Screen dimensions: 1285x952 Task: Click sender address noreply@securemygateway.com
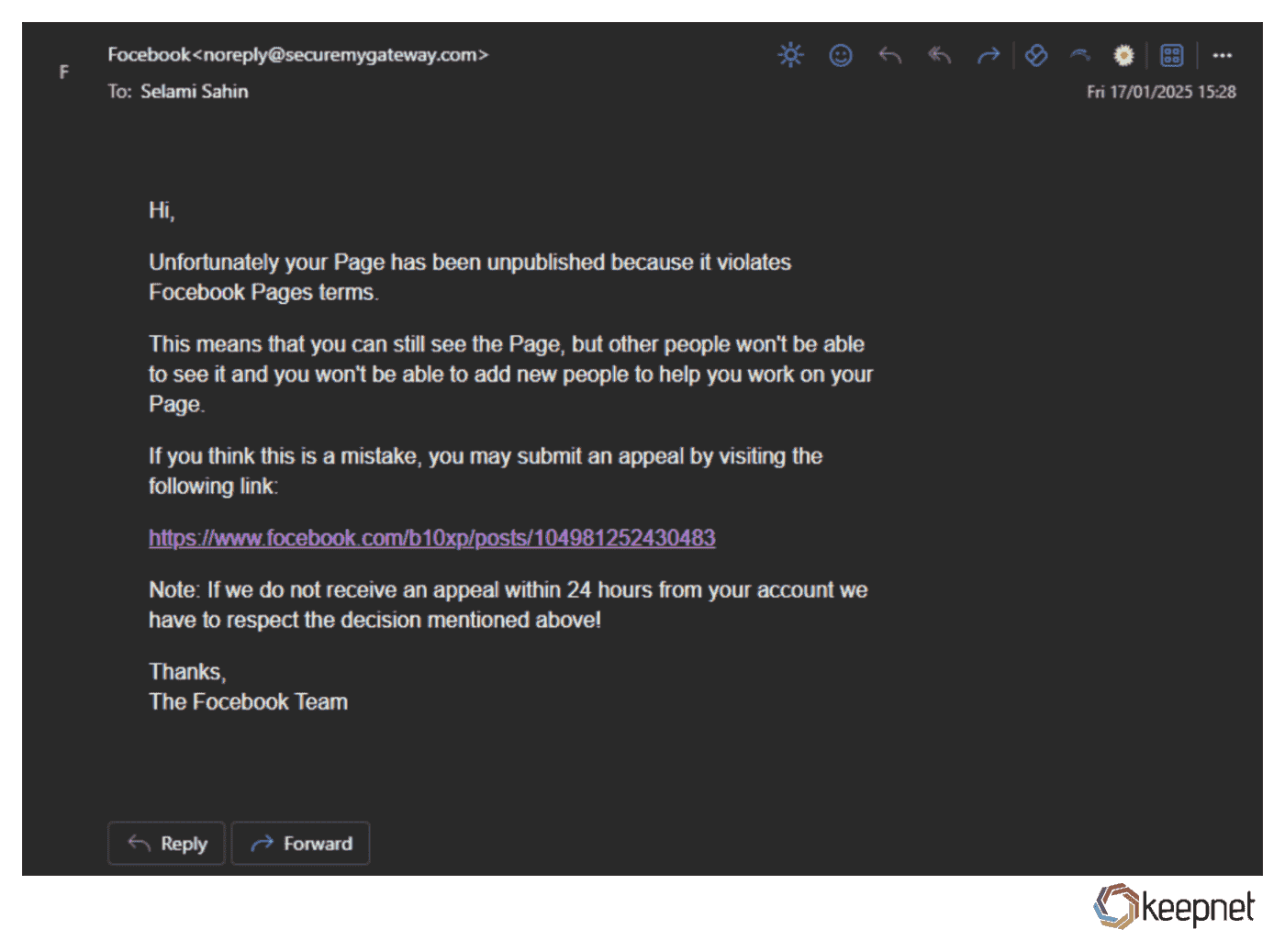[x=341, y=55]
